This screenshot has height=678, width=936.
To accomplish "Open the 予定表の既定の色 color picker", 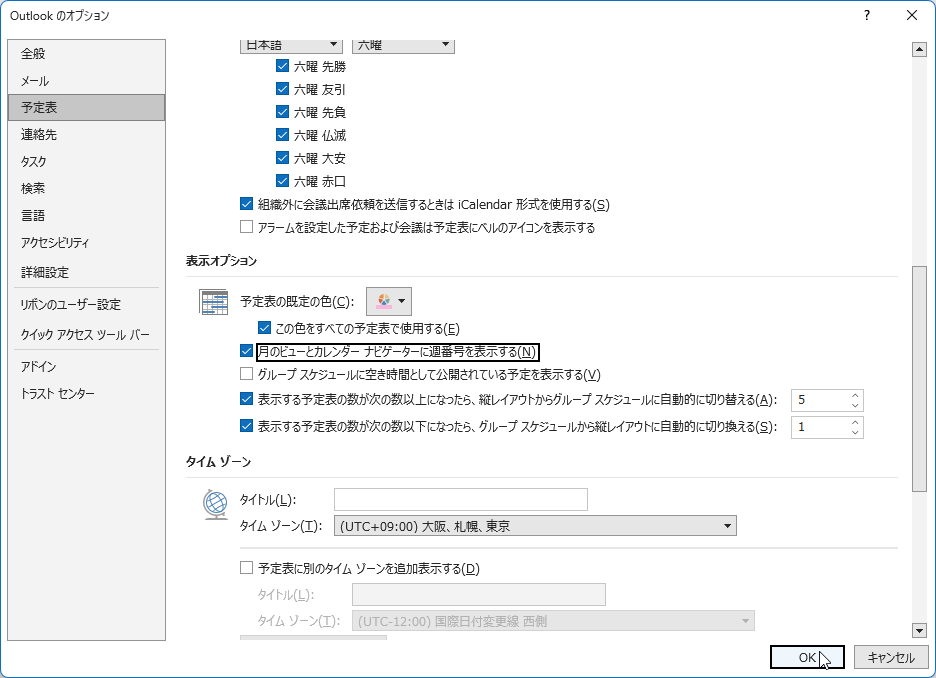I will [x=389, y=301].
